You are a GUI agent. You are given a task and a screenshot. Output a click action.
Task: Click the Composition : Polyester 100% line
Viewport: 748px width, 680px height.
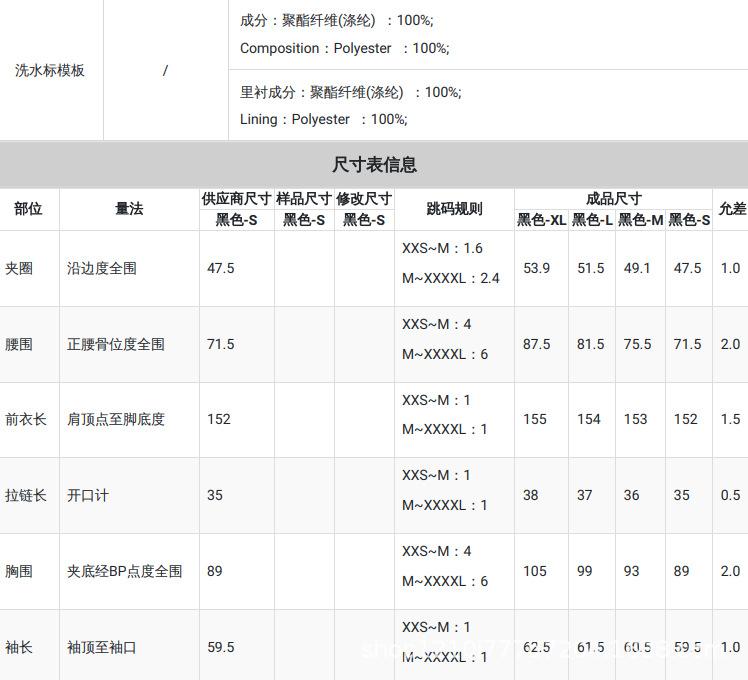[x=344, y=48]
